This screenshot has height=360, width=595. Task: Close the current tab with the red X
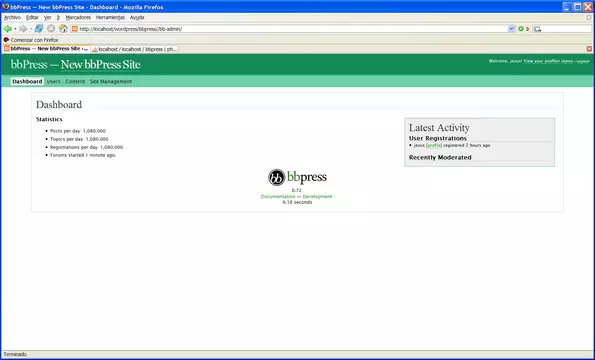point(589,49)
